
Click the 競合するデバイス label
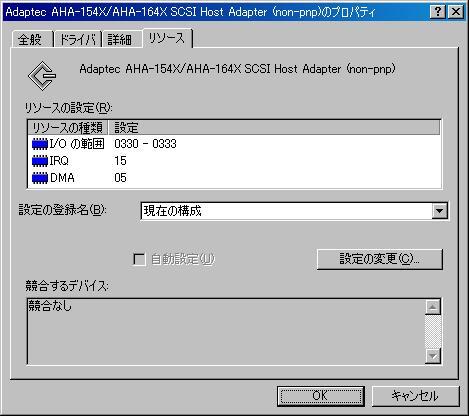[x=67, y=286]
